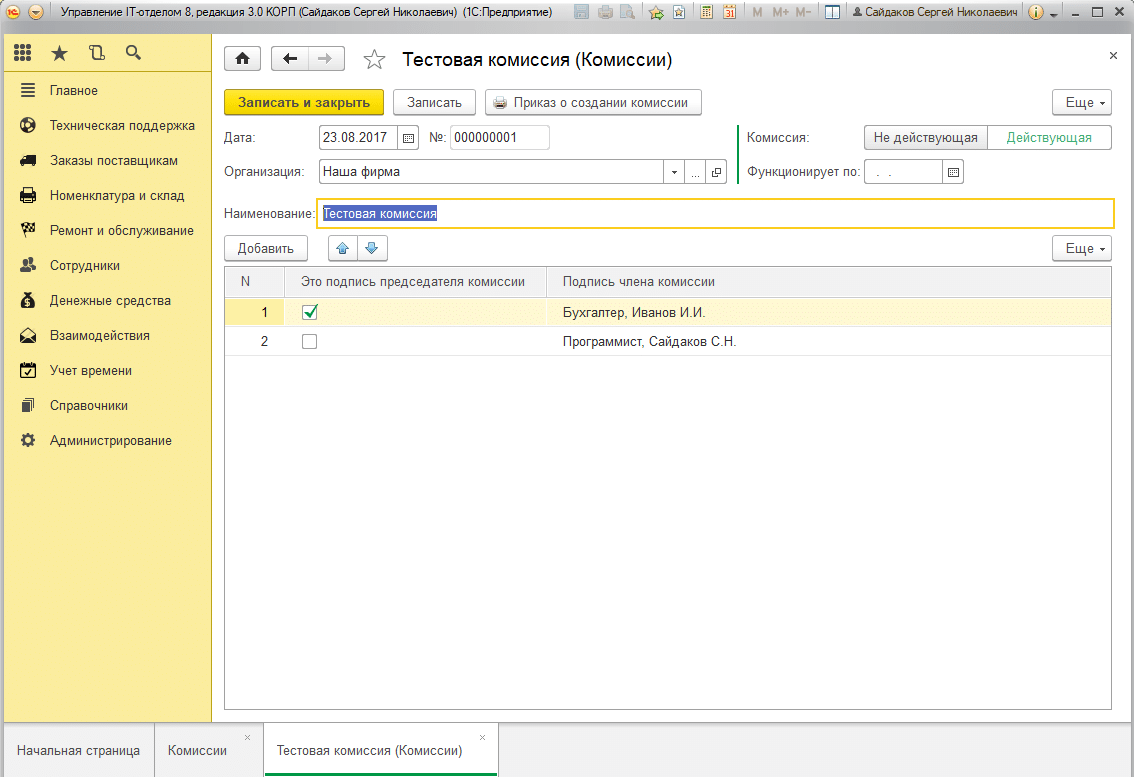Print Приказ о создании комиссии

[593, 103]
